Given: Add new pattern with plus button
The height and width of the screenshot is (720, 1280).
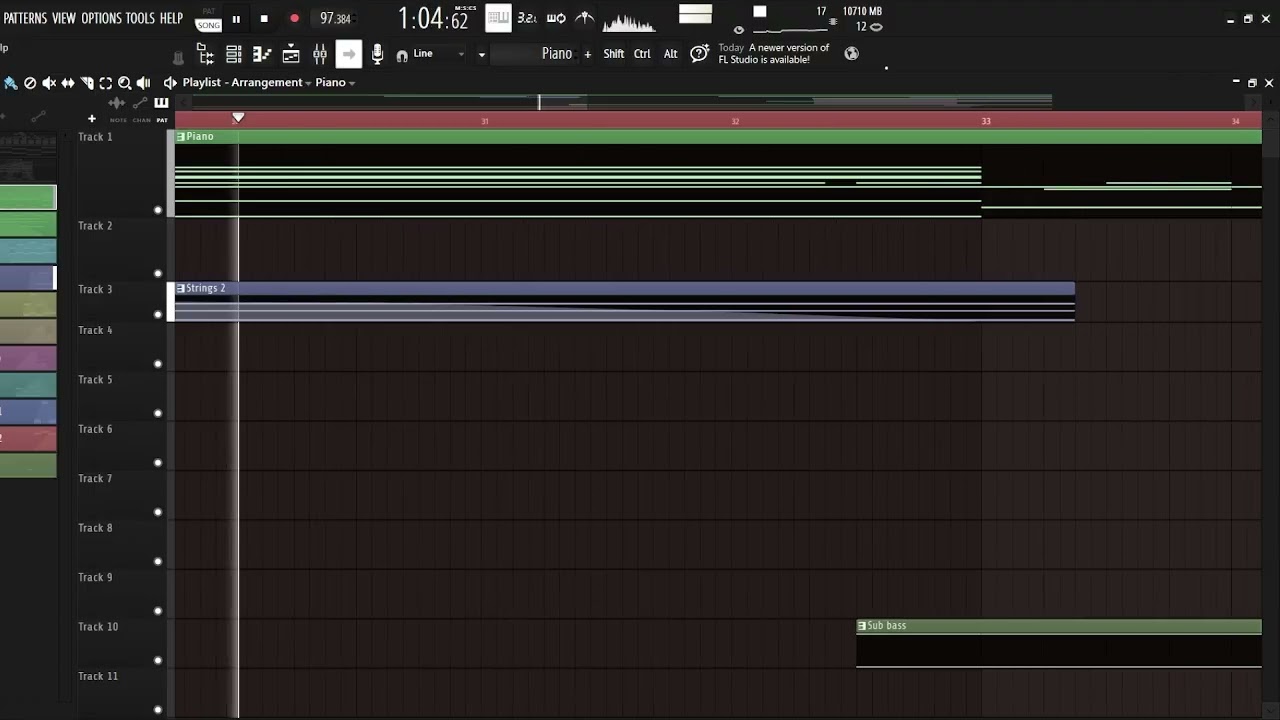Looking at the screenshot, I should tap(587, 54).
